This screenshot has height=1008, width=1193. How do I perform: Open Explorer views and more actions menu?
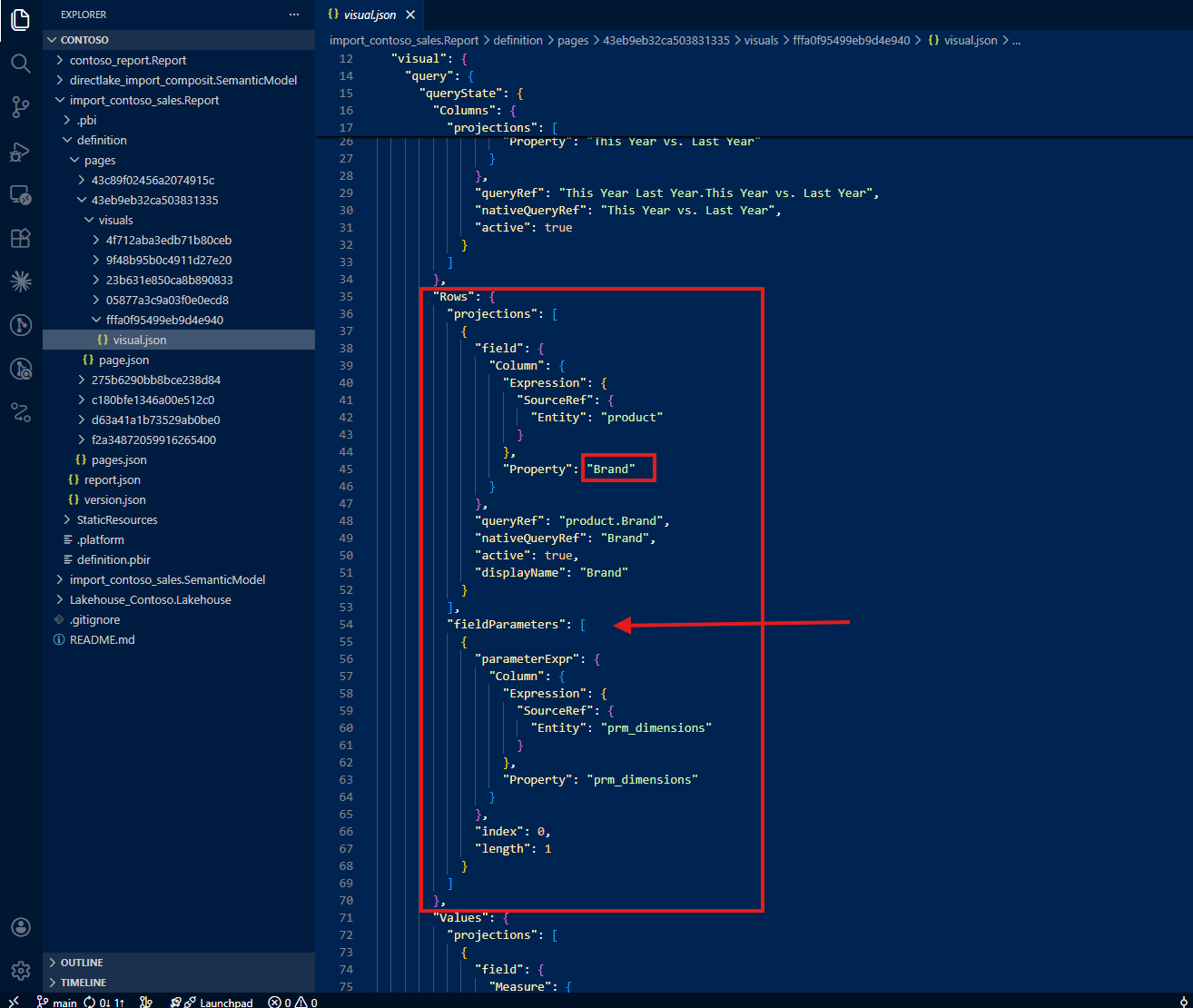tap(293, 15)
